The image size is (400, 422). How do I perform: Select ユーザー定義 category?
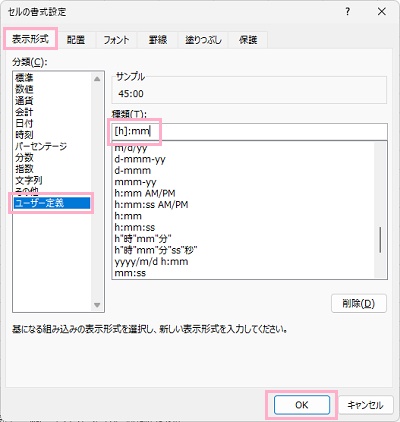pos(52,203)
